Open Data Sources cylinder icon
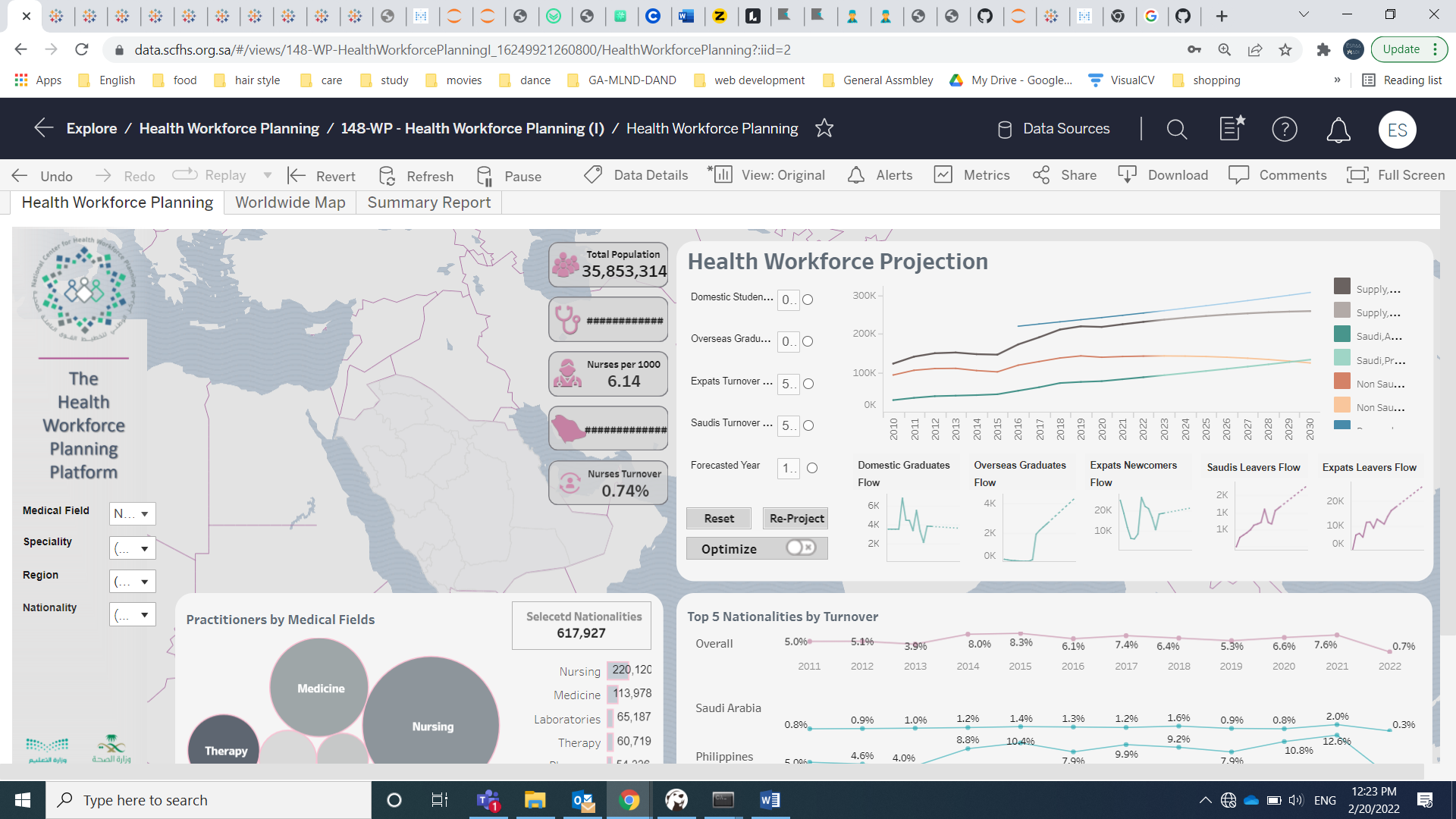This screenshot has height=819, width=1456. click(x=1004, y=130)
